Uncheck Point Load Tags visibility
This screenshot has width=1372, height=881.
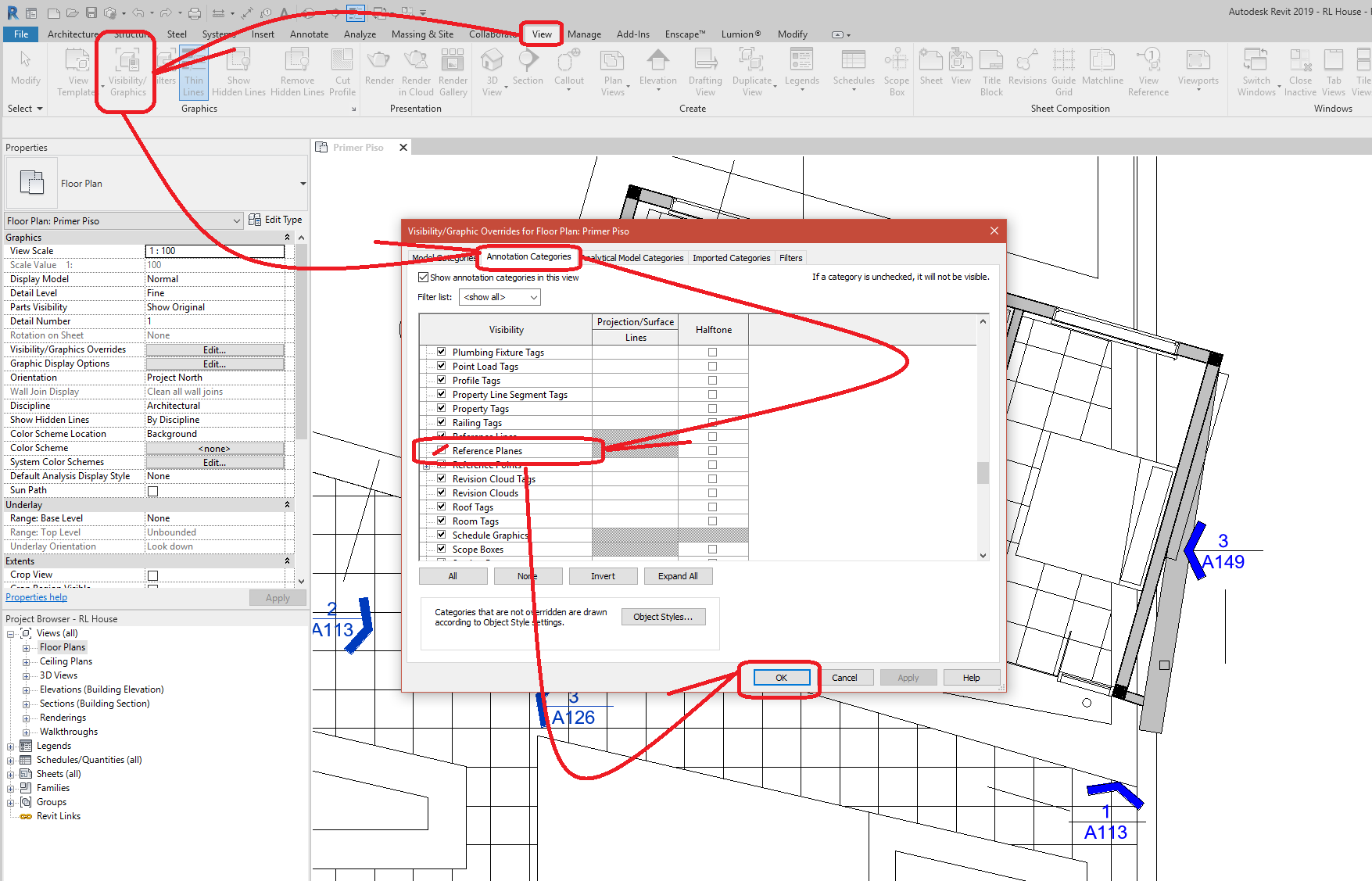(441, 366)
